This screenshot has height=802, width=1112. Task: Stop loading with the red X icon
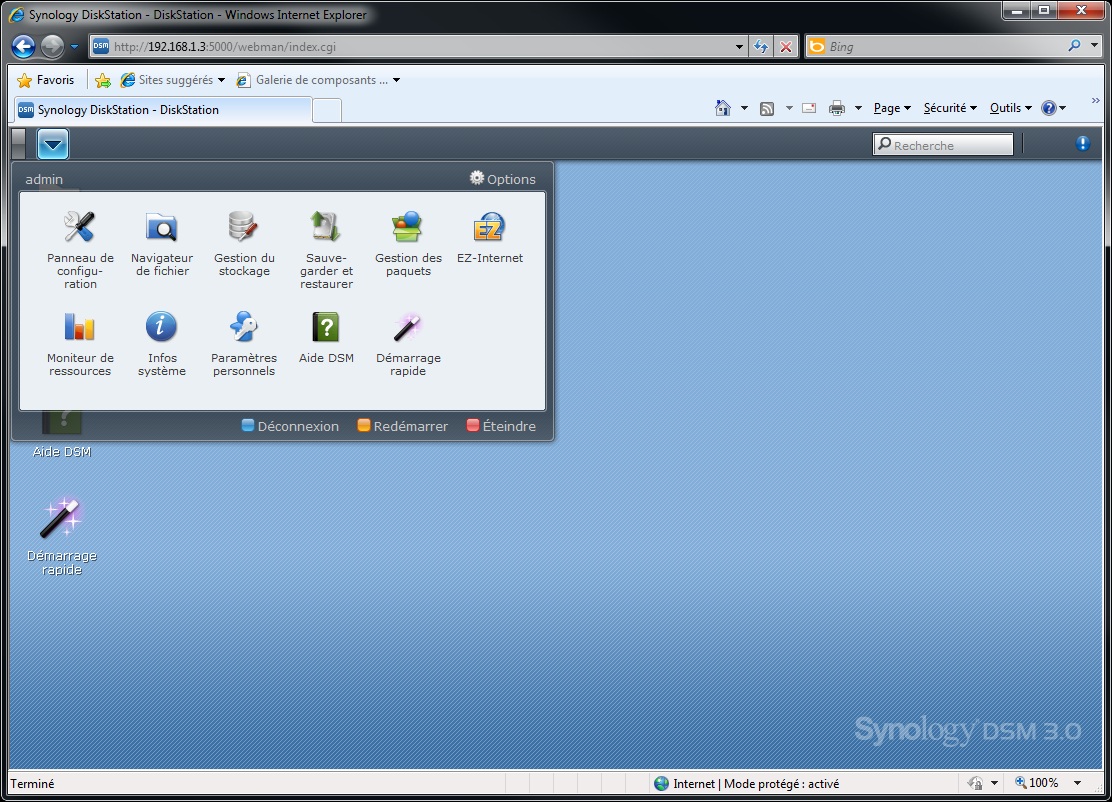click(786, 47)
